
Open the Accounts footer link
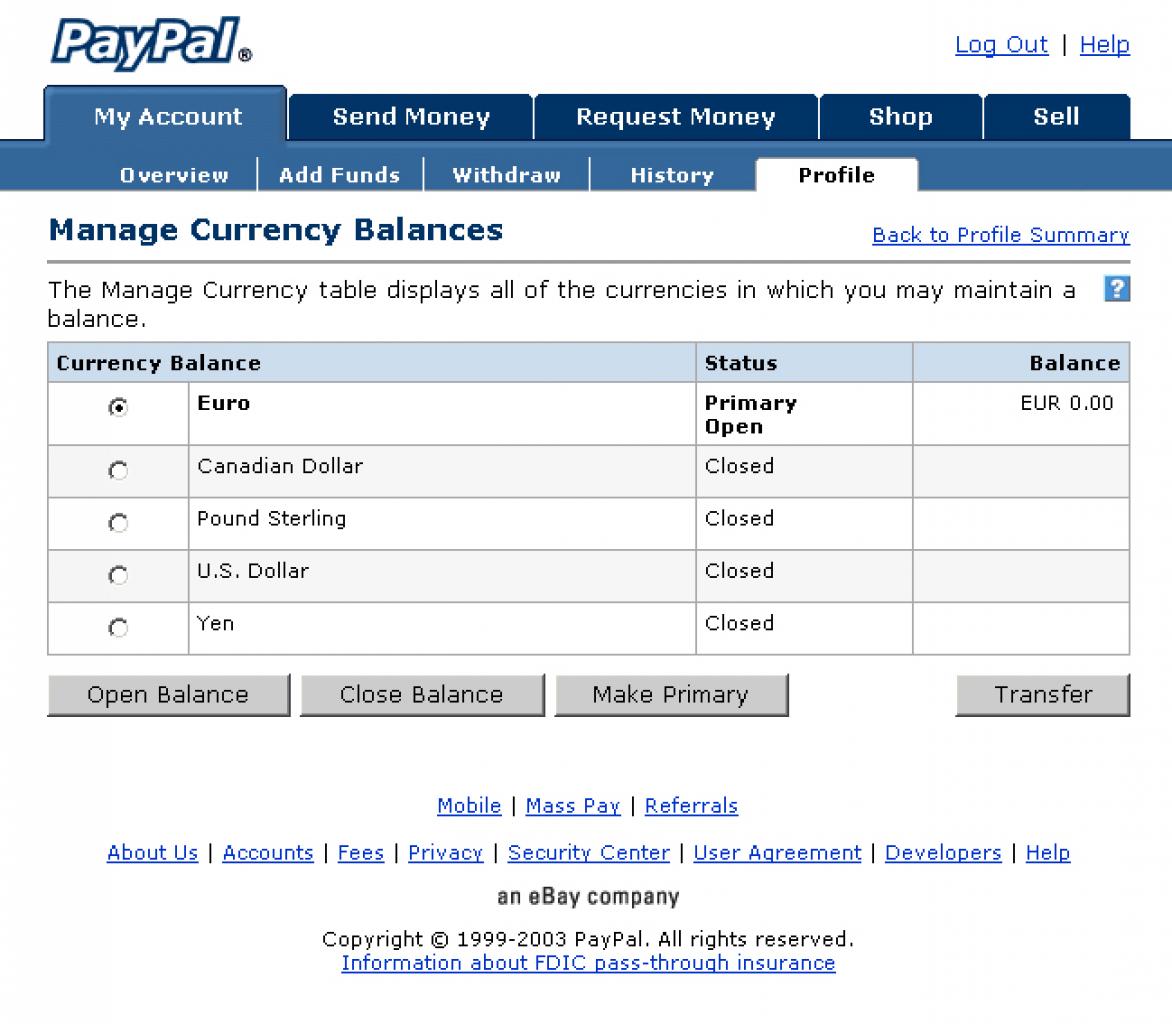[268, 853]
